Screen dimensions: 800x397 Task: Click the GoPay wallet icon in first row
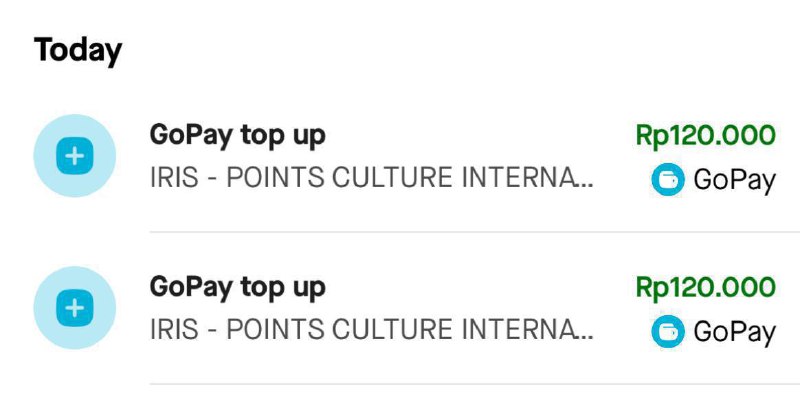point(667,180)
